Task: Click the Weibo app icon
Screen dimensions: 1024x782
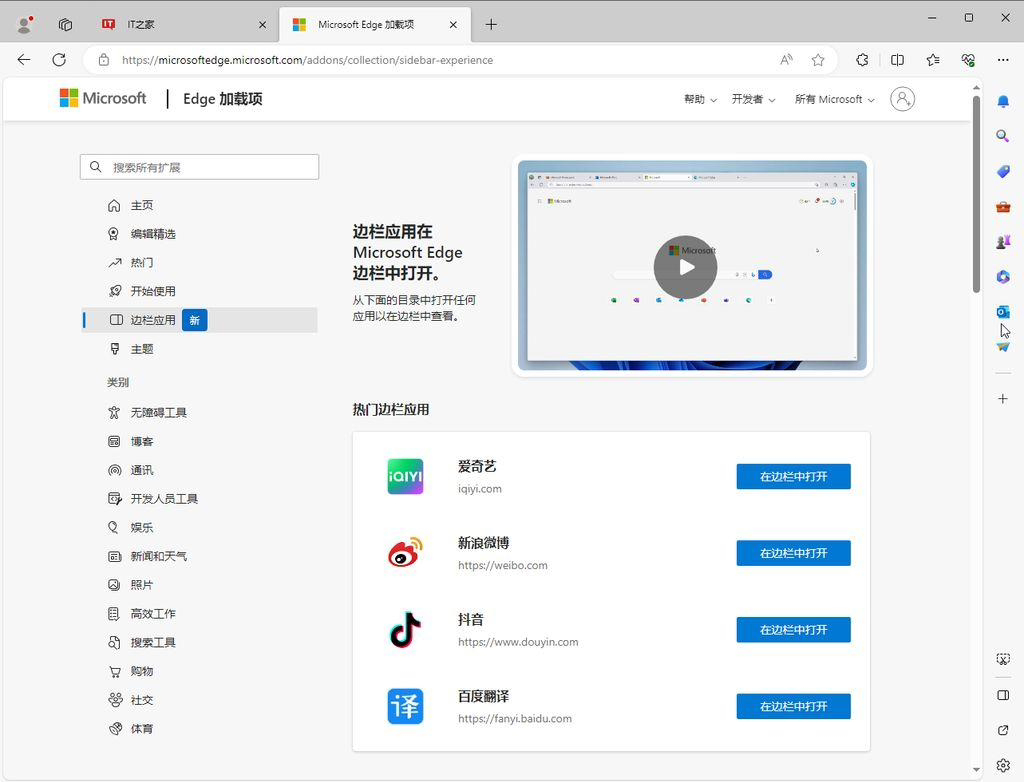Action: (x=406, y=553)
